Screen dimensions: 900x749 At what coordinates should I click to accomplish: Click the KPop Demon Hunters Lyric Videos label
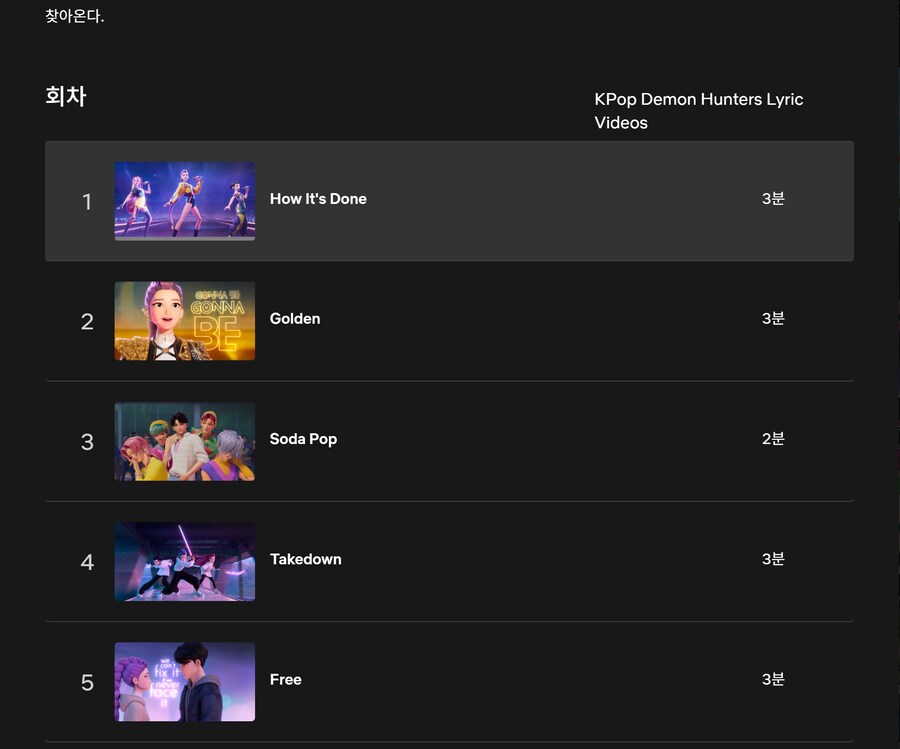(698, 111)
